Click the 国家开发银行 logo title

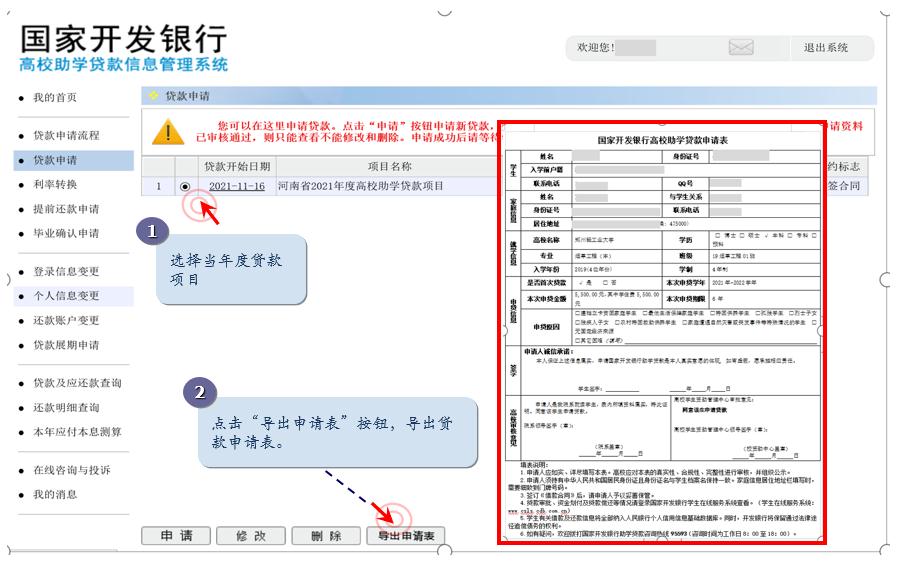tap(124, 38)
